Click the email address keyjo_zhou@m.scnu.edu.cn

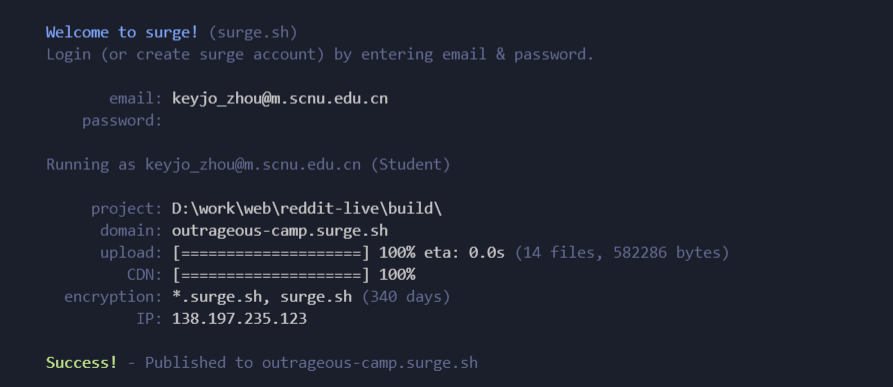[x=280, y=98]
